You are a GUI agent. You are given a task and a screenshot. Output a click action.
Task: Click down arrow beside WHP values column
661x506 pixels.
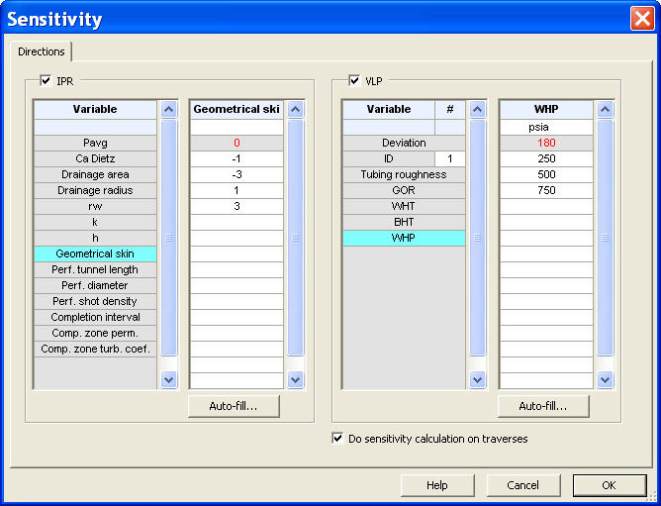pyautogui.click(x=605, y=380)
